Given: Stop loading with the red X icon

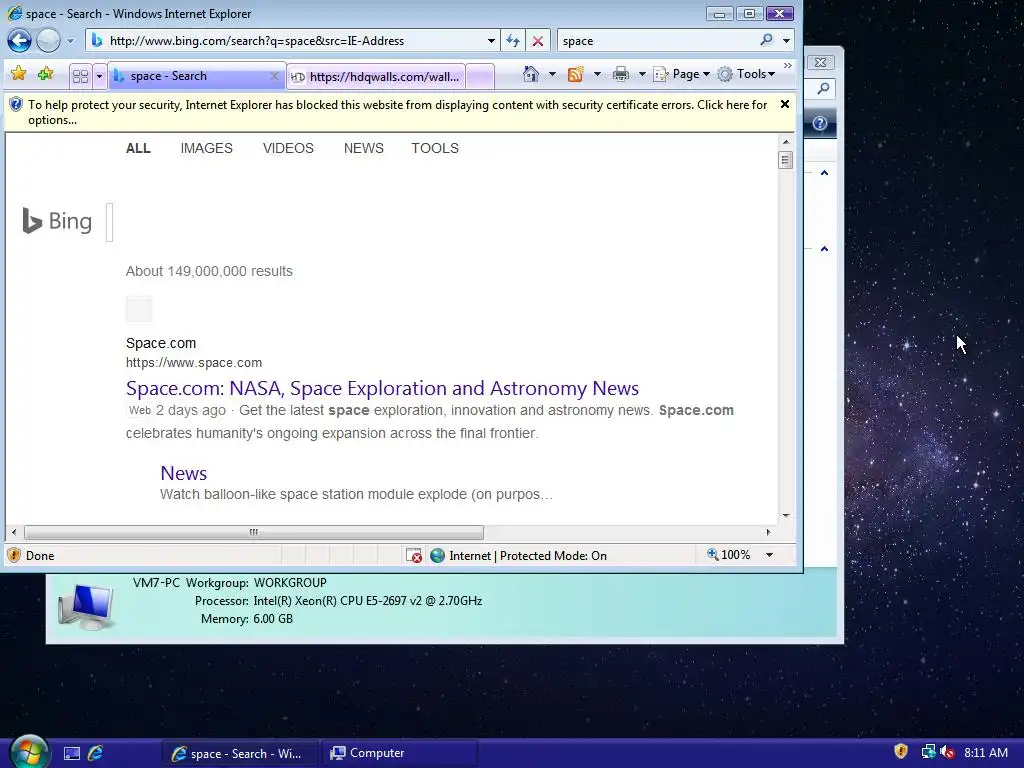Looking at the screenshot, I should coord(537,41).
